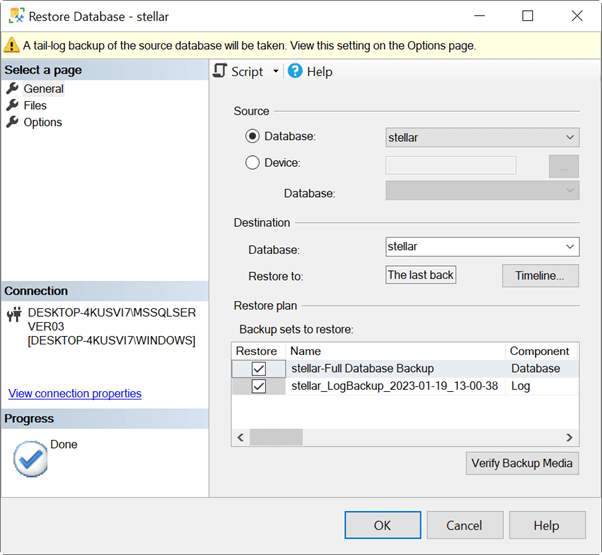The width and height of the screenshot is (602, 555).
Task: Open the Destination Database dropdown
Action: coord(569,246)
